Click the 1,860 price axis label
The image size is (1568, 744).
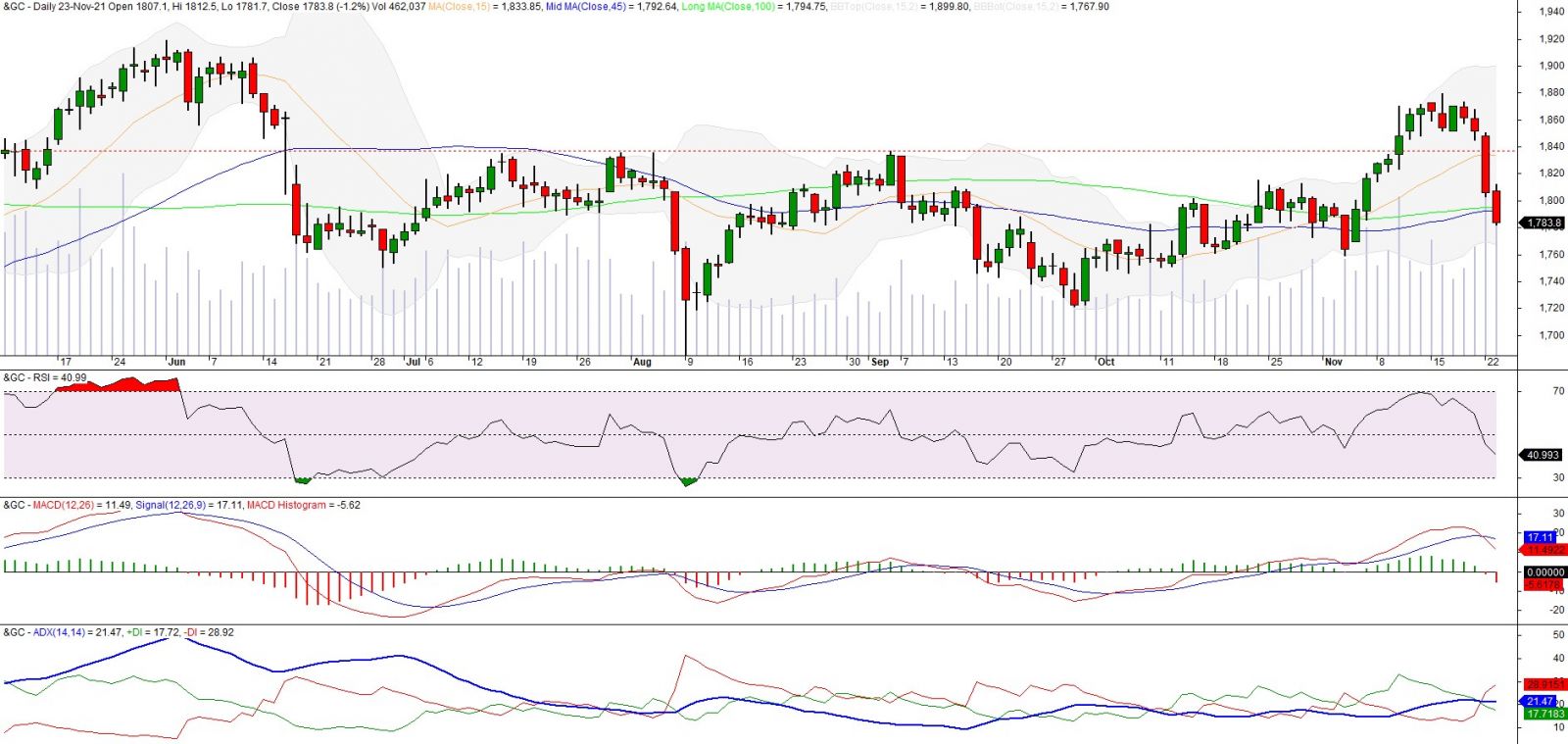pyautogui.click(x=1552, y=120)
